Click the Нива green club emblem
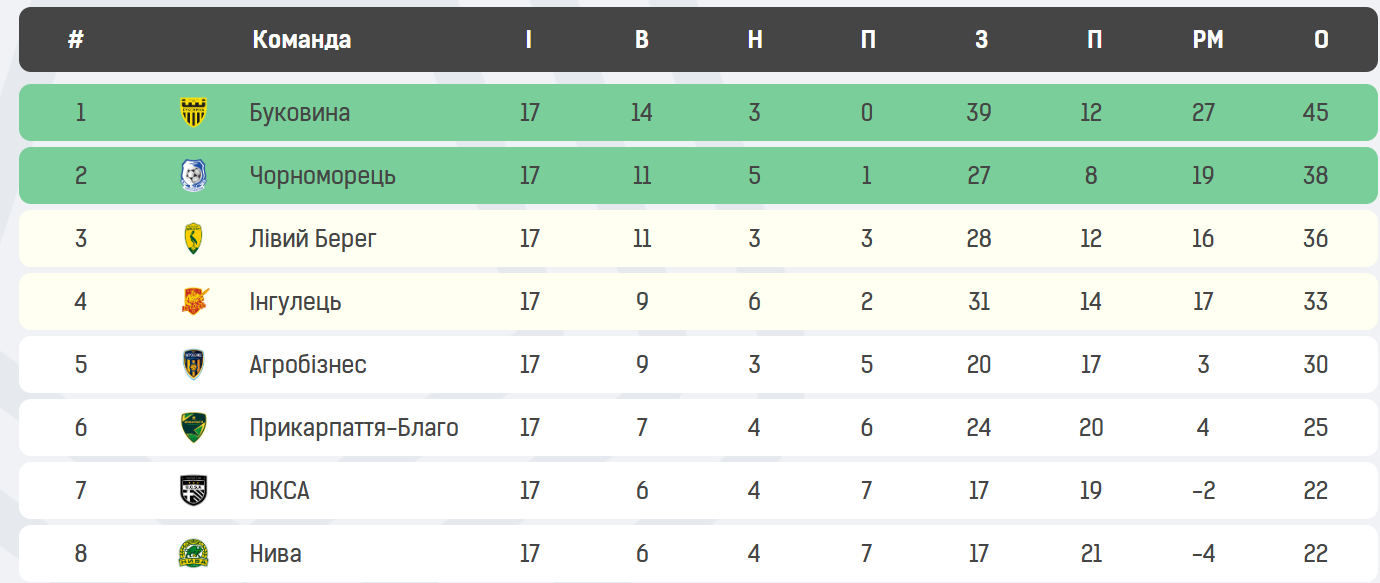 (x=193, y=553)
